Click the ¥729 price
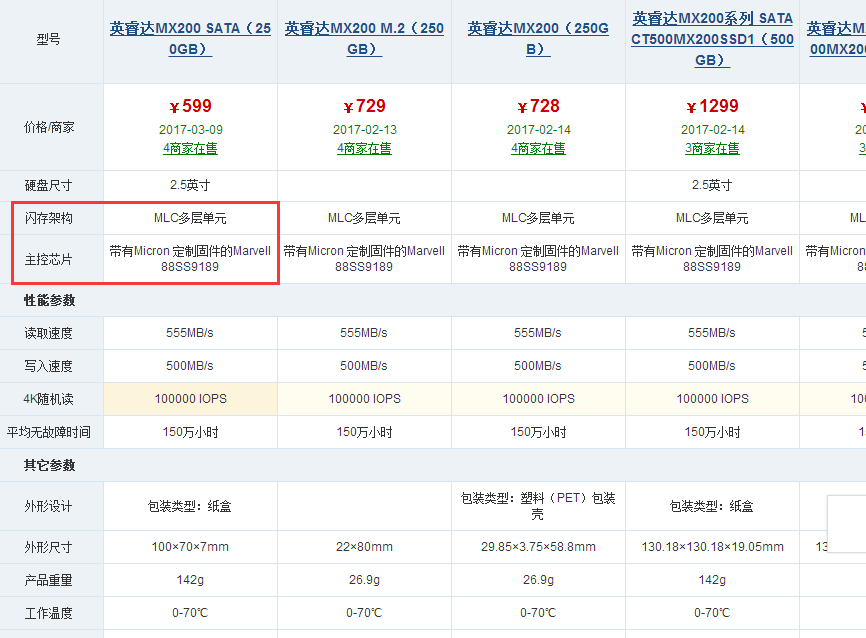Screen dimensions: 866x638 [364, 106]
